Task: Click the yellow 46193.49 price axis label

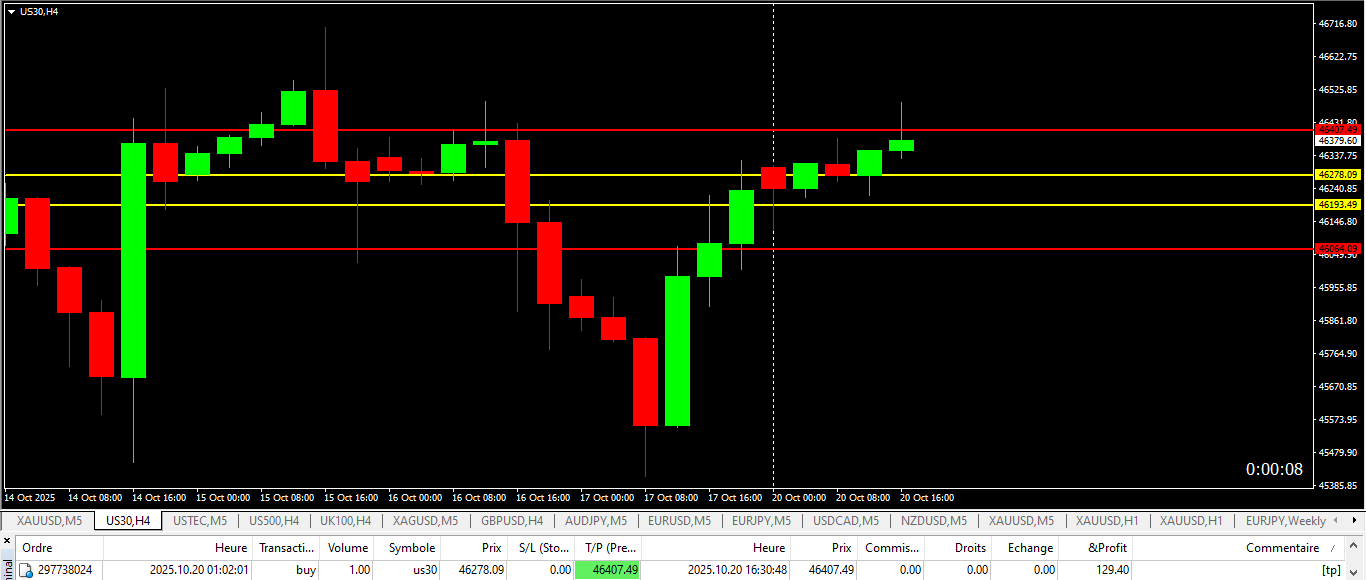Action: (1338, 205)
